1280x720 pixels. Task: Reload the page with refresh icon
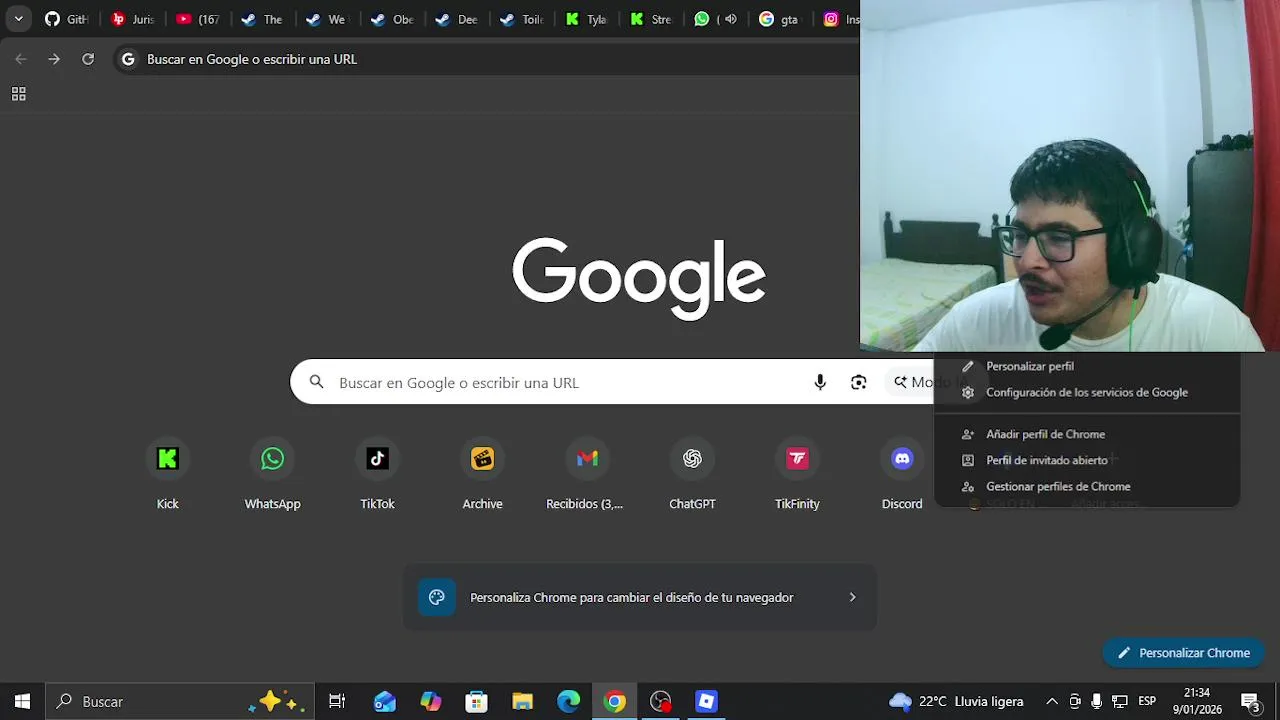coord(88,59)
